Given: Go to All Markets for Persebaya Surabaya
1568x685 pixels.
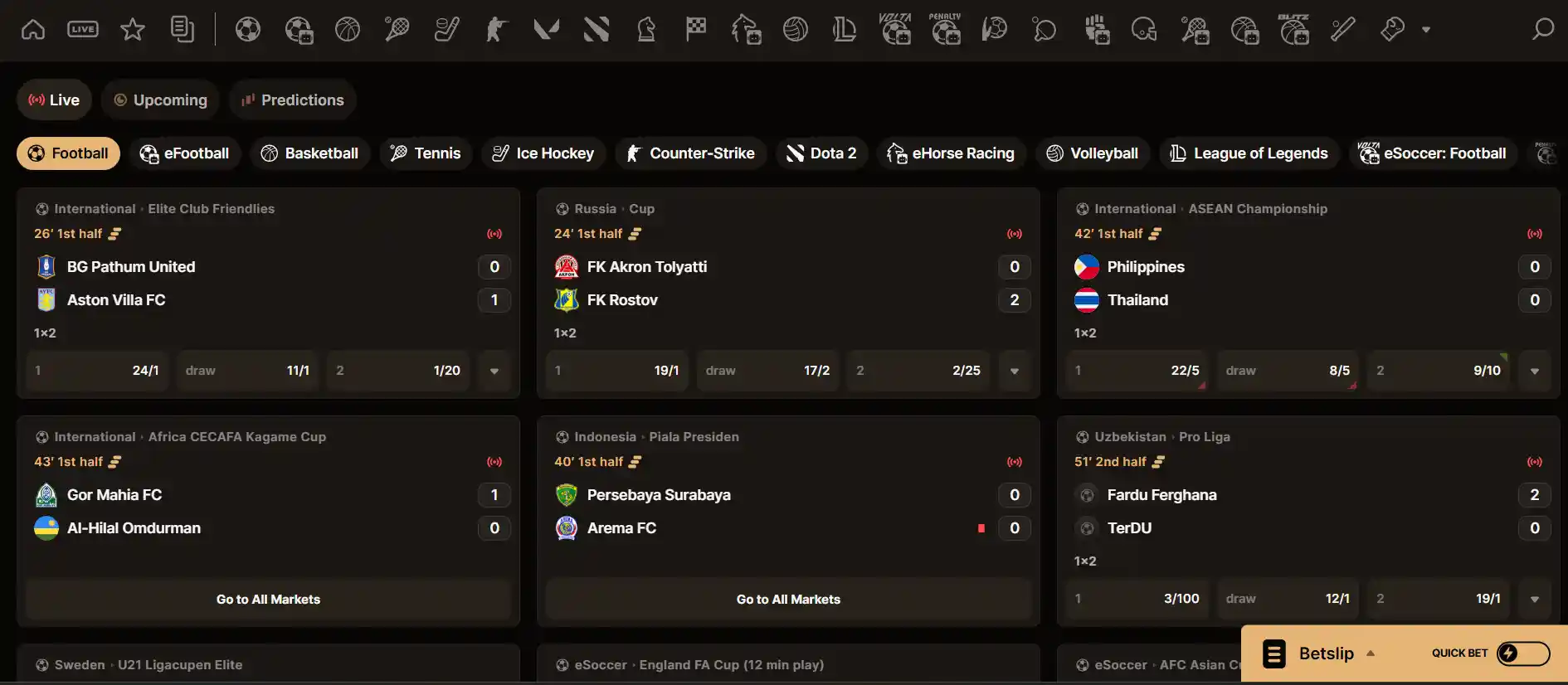Looking at the screenshot, I should coord(788,600).
